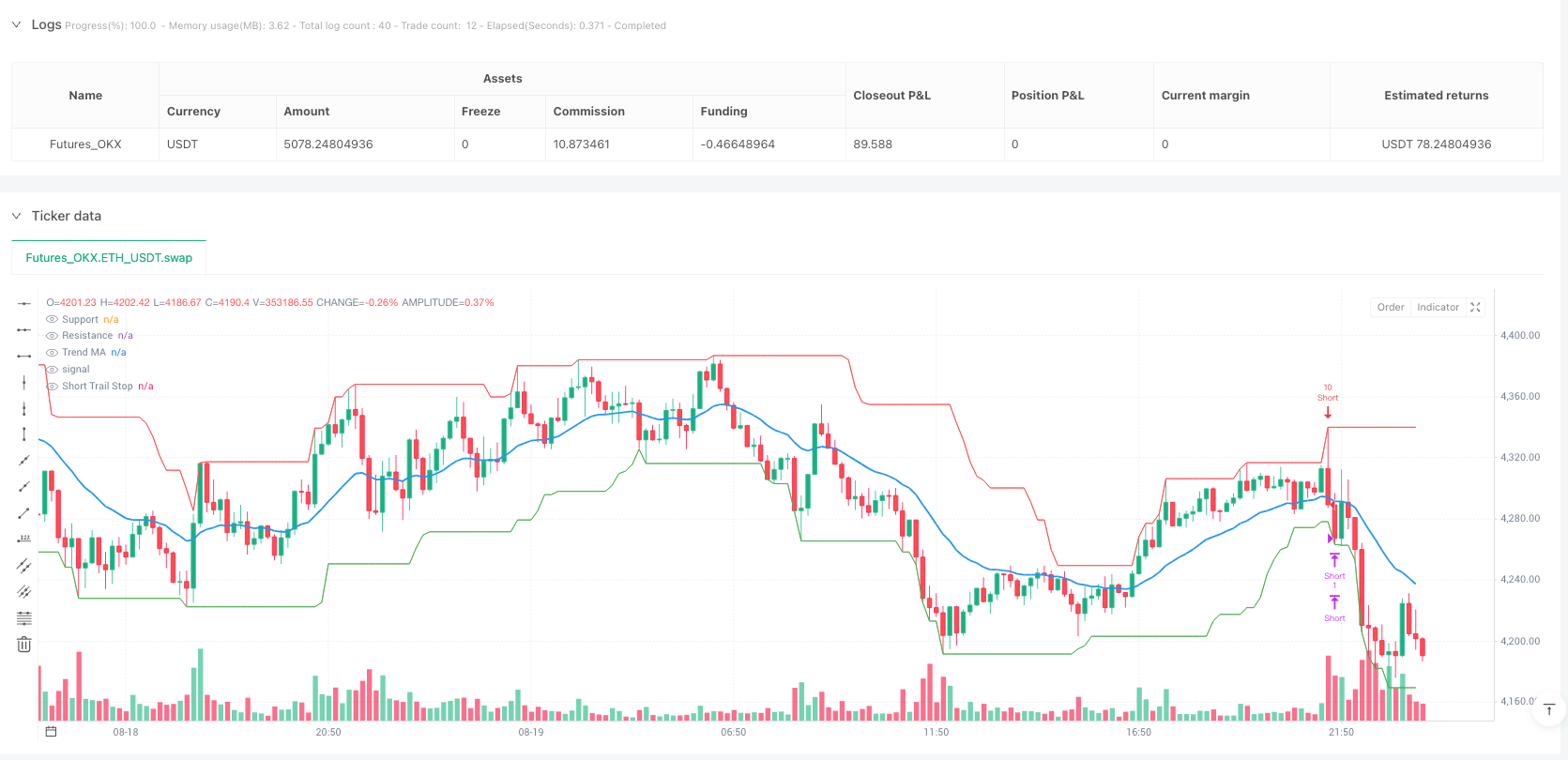Select the parallel straight lines tool
1568x760 pixels.
coord(24,566)
